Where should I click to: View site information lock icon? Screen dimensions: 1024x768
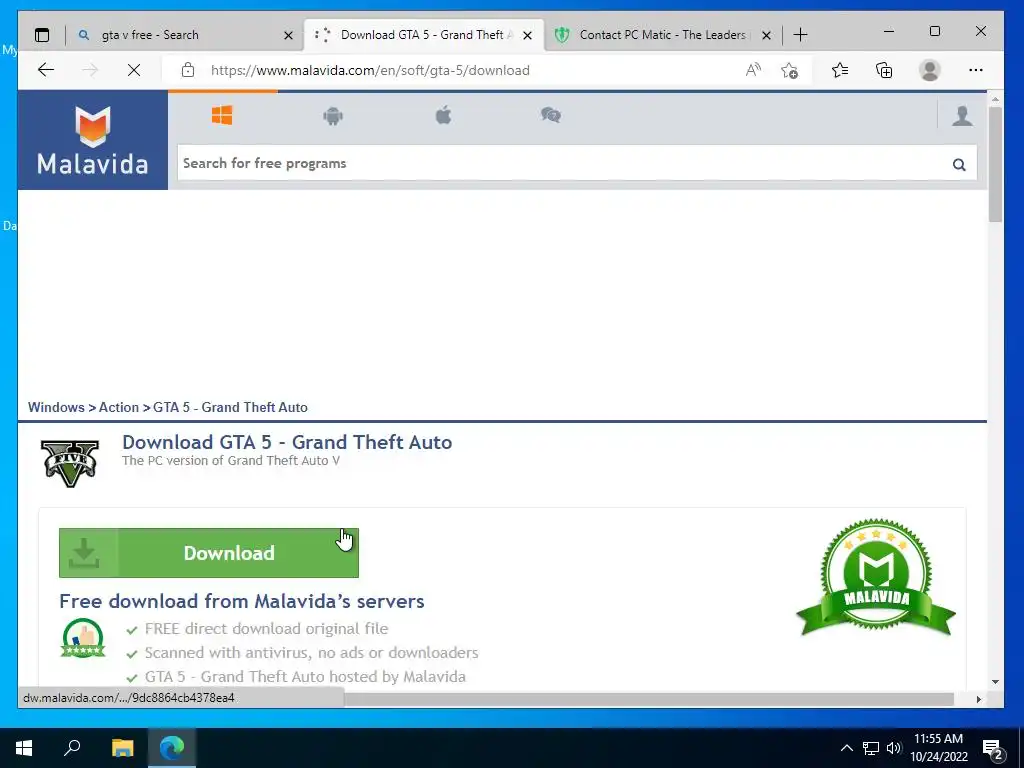[188, 70]
